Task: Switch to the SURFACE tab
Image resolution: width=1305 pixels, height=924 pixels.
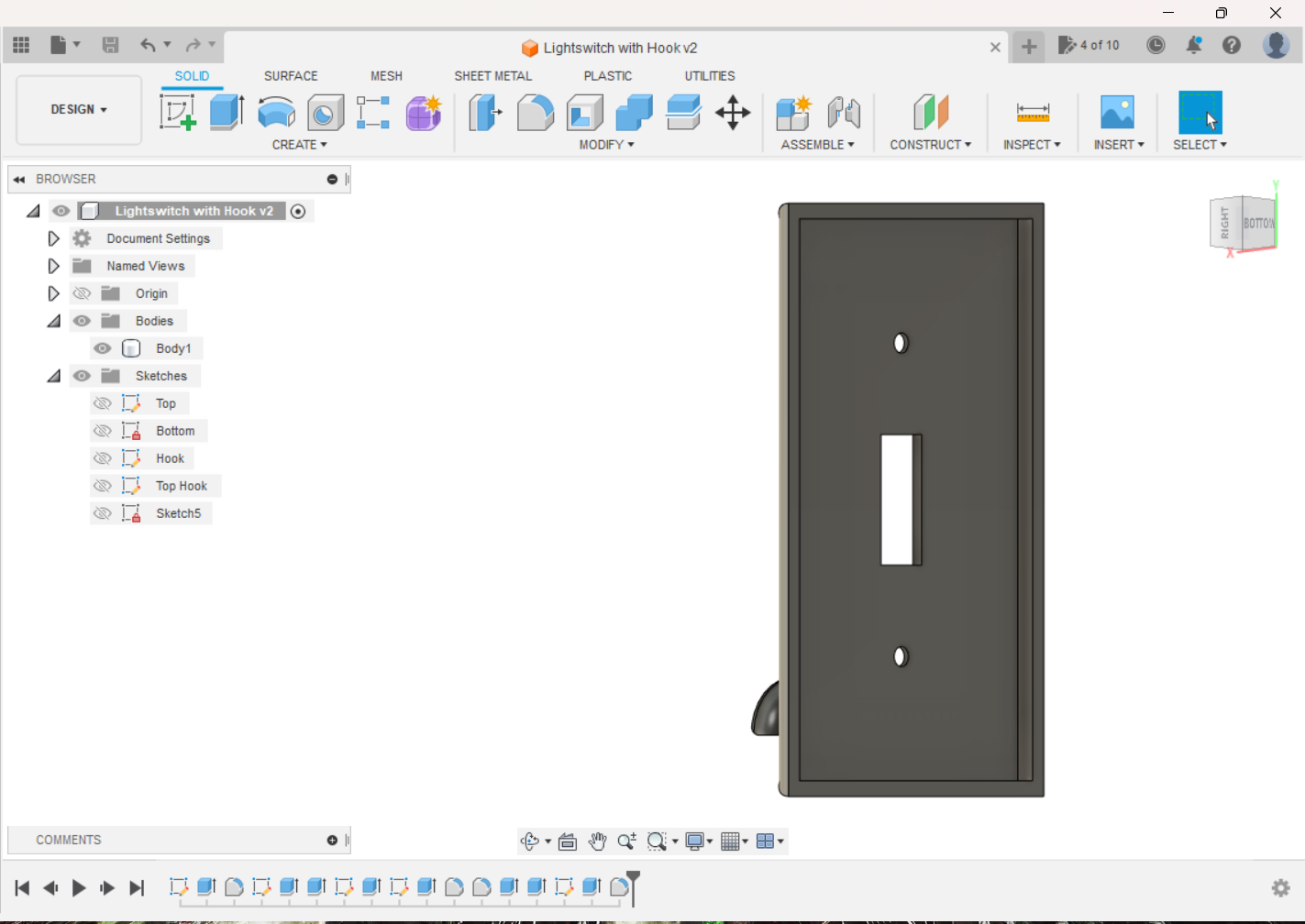Action: 291,76
